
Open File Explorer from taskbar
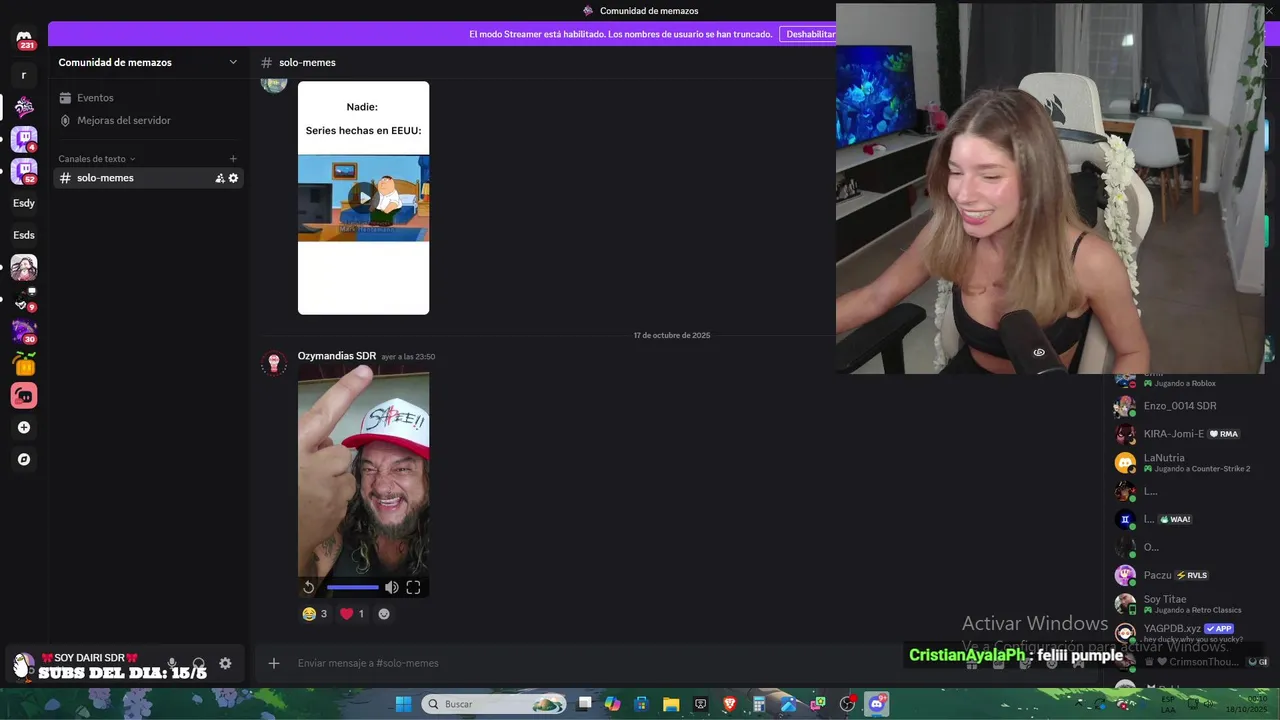(x=671, y=704)
